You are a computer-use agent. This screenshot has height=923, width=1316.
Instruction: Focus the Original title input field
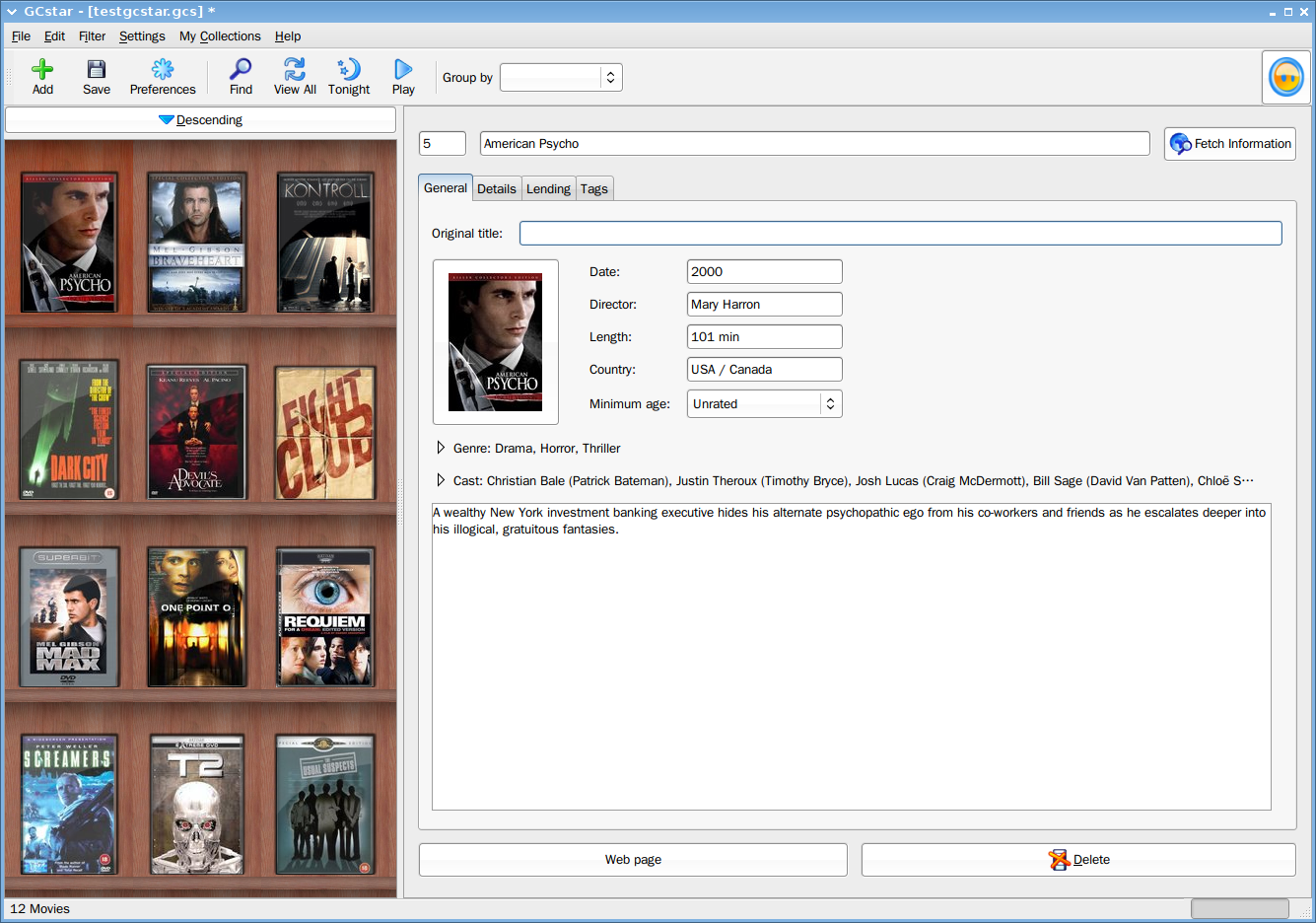point(901,233)
